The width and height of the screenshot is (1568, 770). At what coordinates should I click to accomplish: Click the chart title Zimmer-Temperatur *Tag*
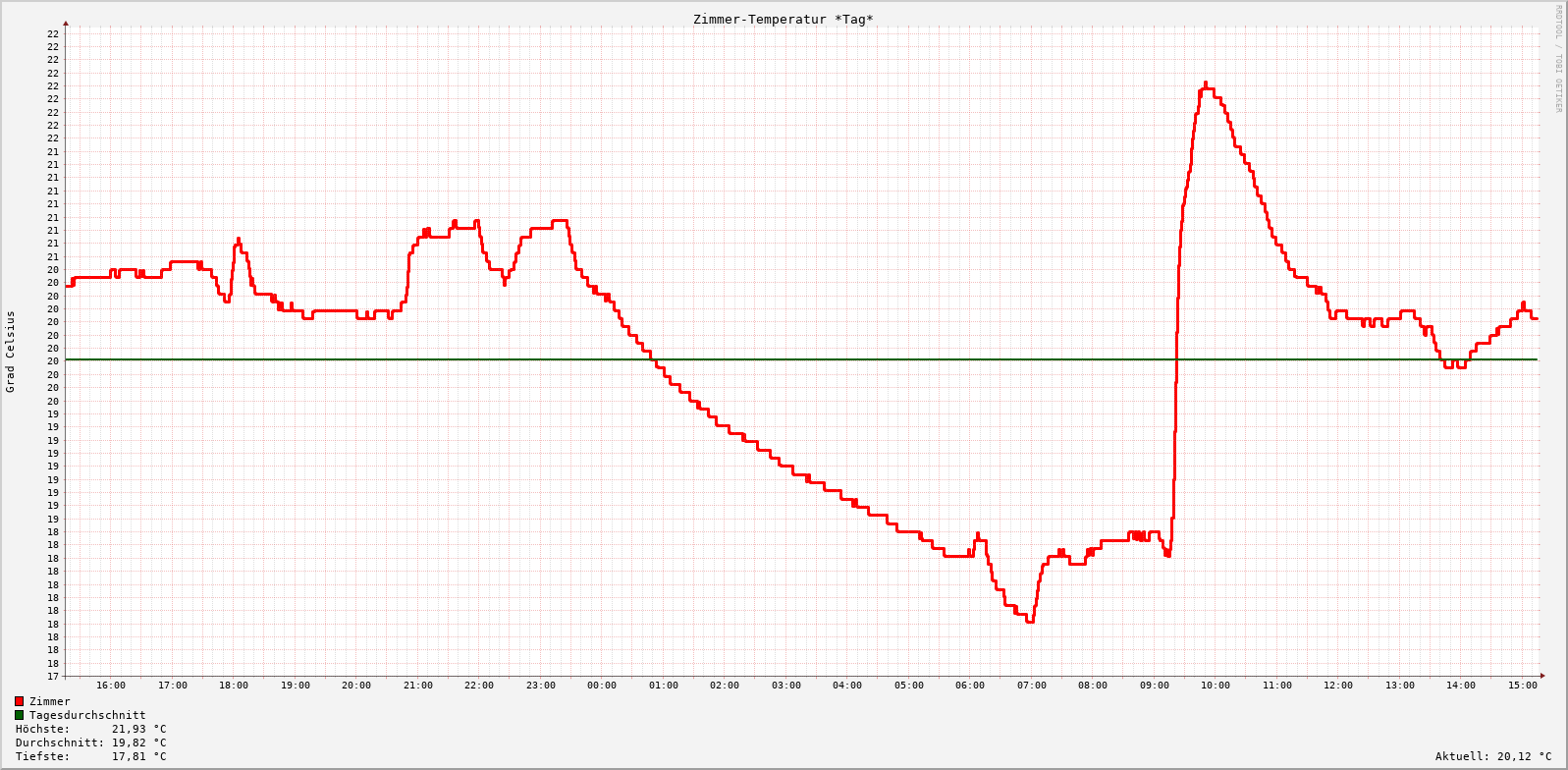pos(783,20)
